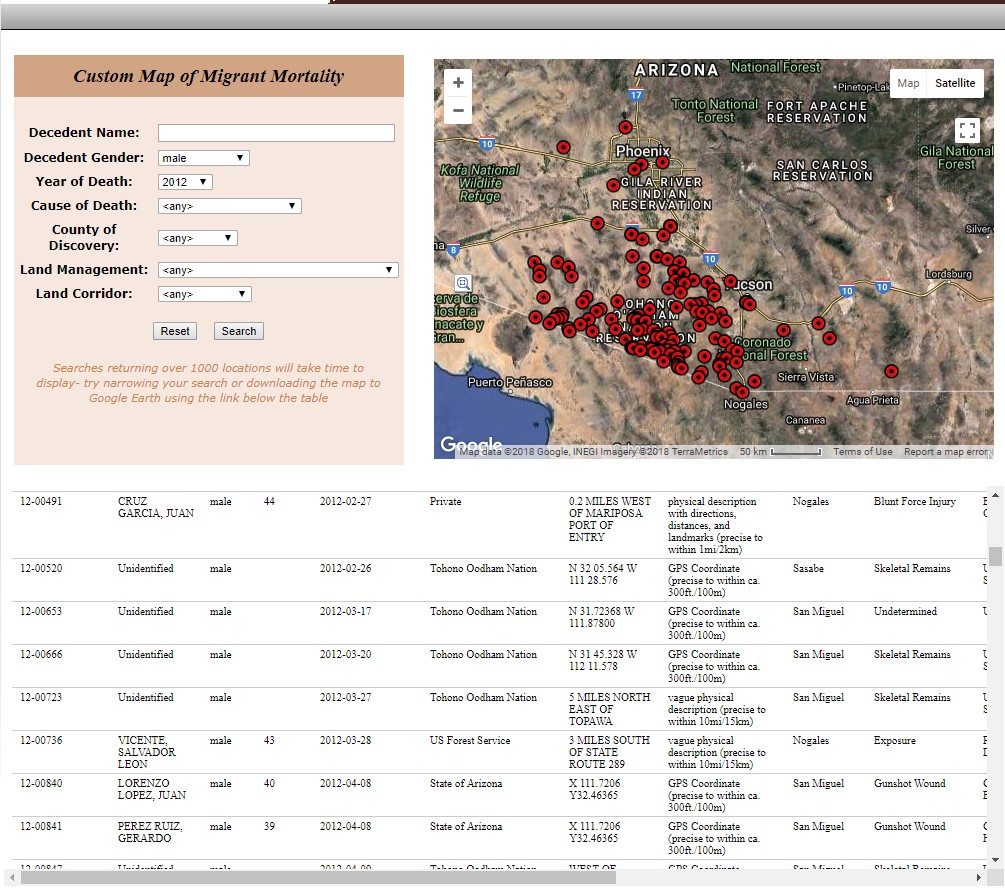Click the Search button
The image size is (1005, 888).
click(238, 331)
